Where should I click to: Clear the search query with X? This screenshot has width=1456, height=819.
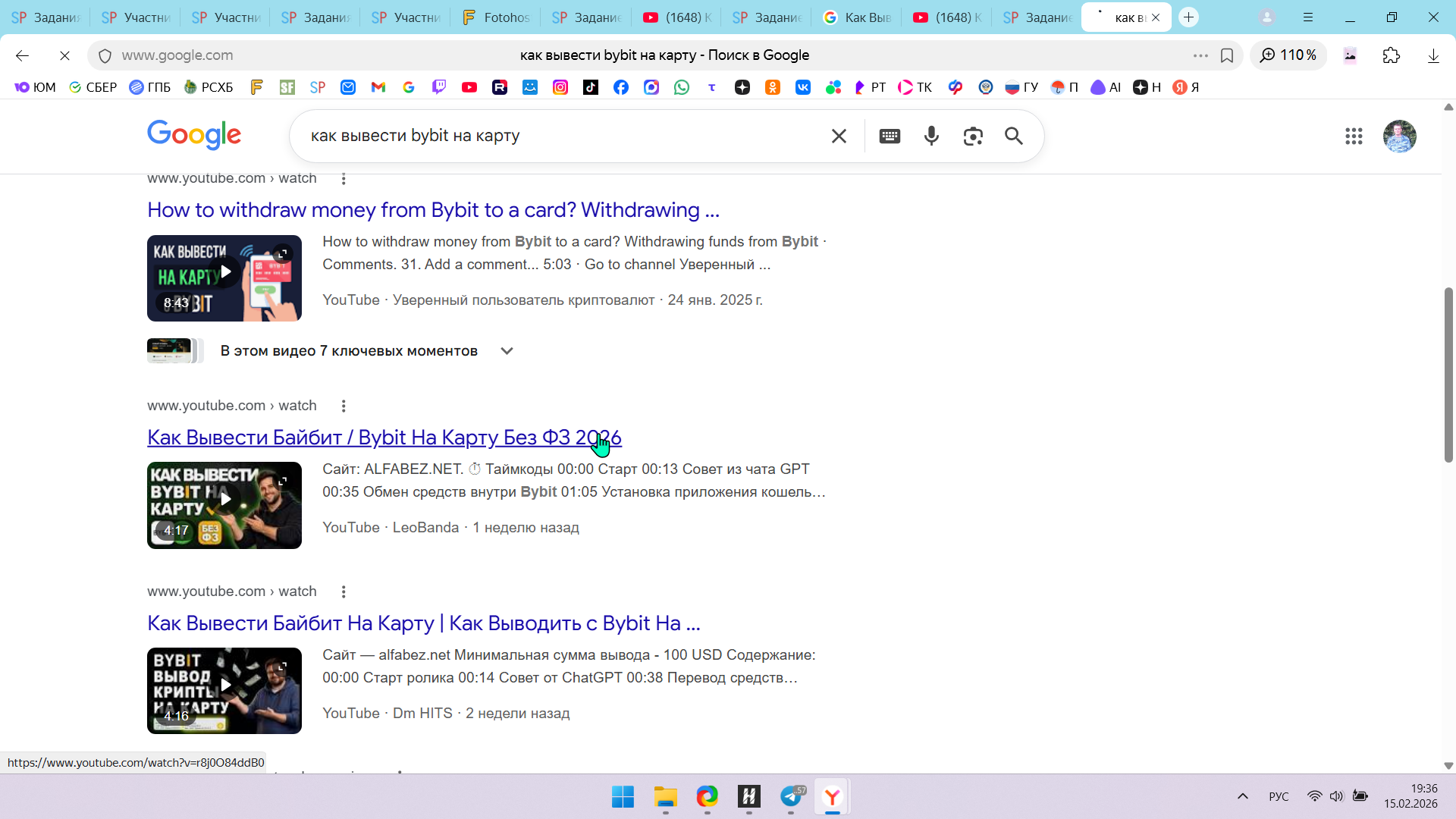click(x=839, y=136)
